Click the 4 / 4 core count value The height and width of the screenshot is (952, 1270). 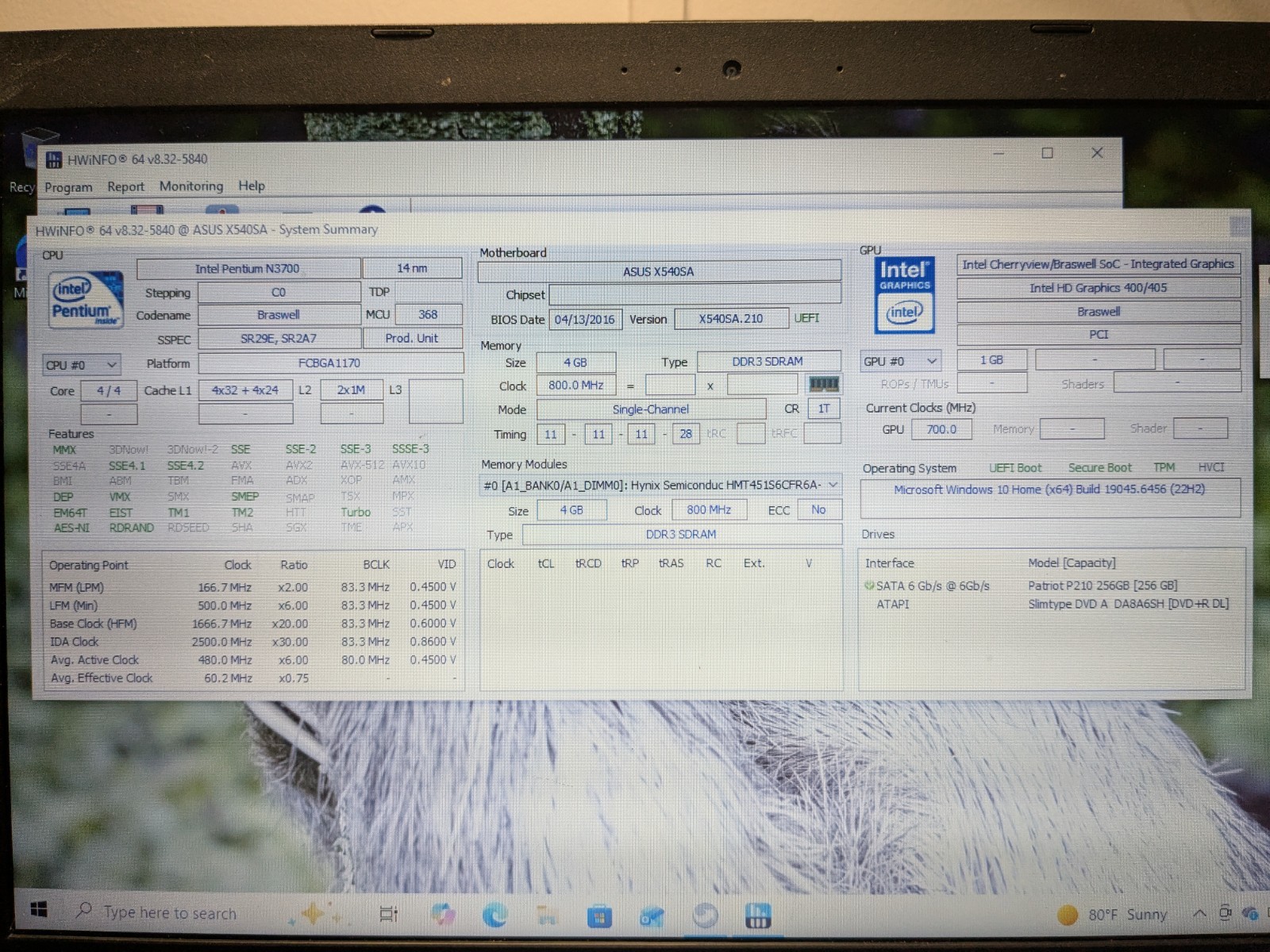109,390
